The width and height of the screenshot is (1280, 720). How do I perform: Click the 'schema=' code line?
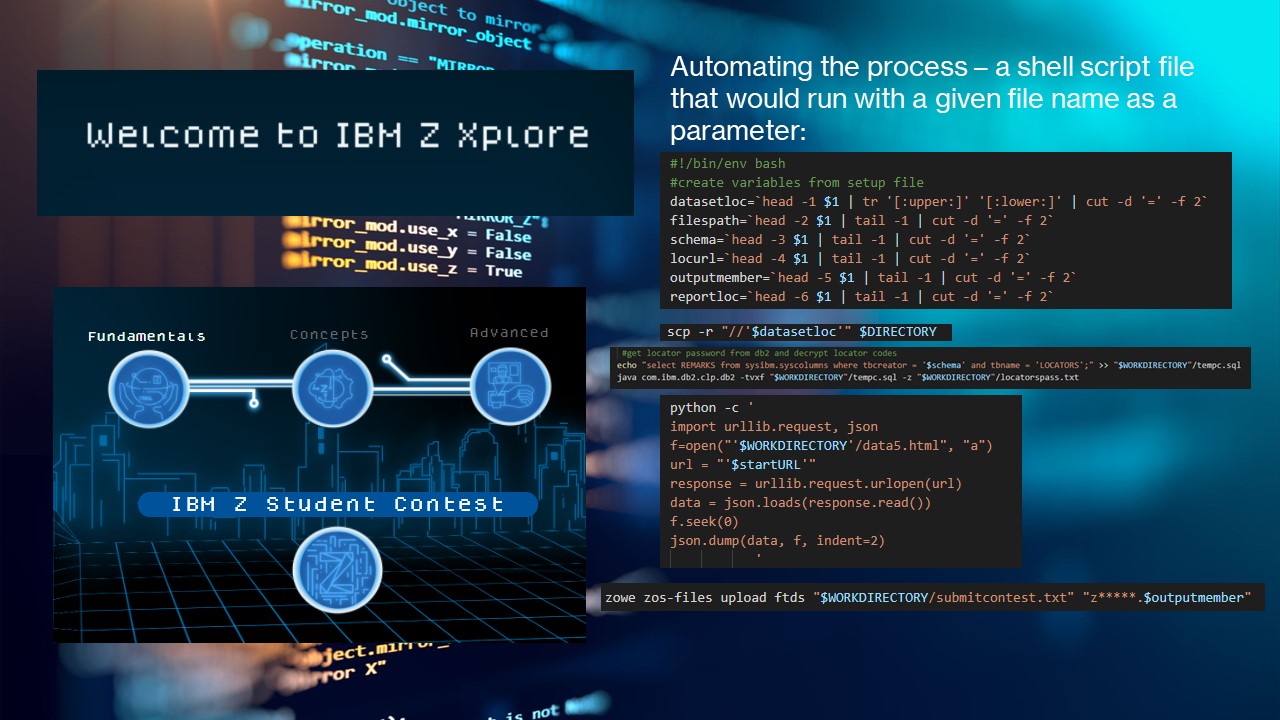click(x=851, y=239)
